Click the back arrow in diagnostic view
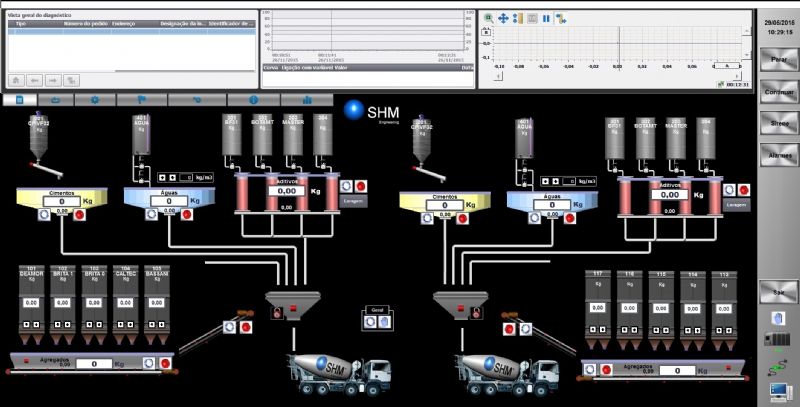 click(35, 79)
